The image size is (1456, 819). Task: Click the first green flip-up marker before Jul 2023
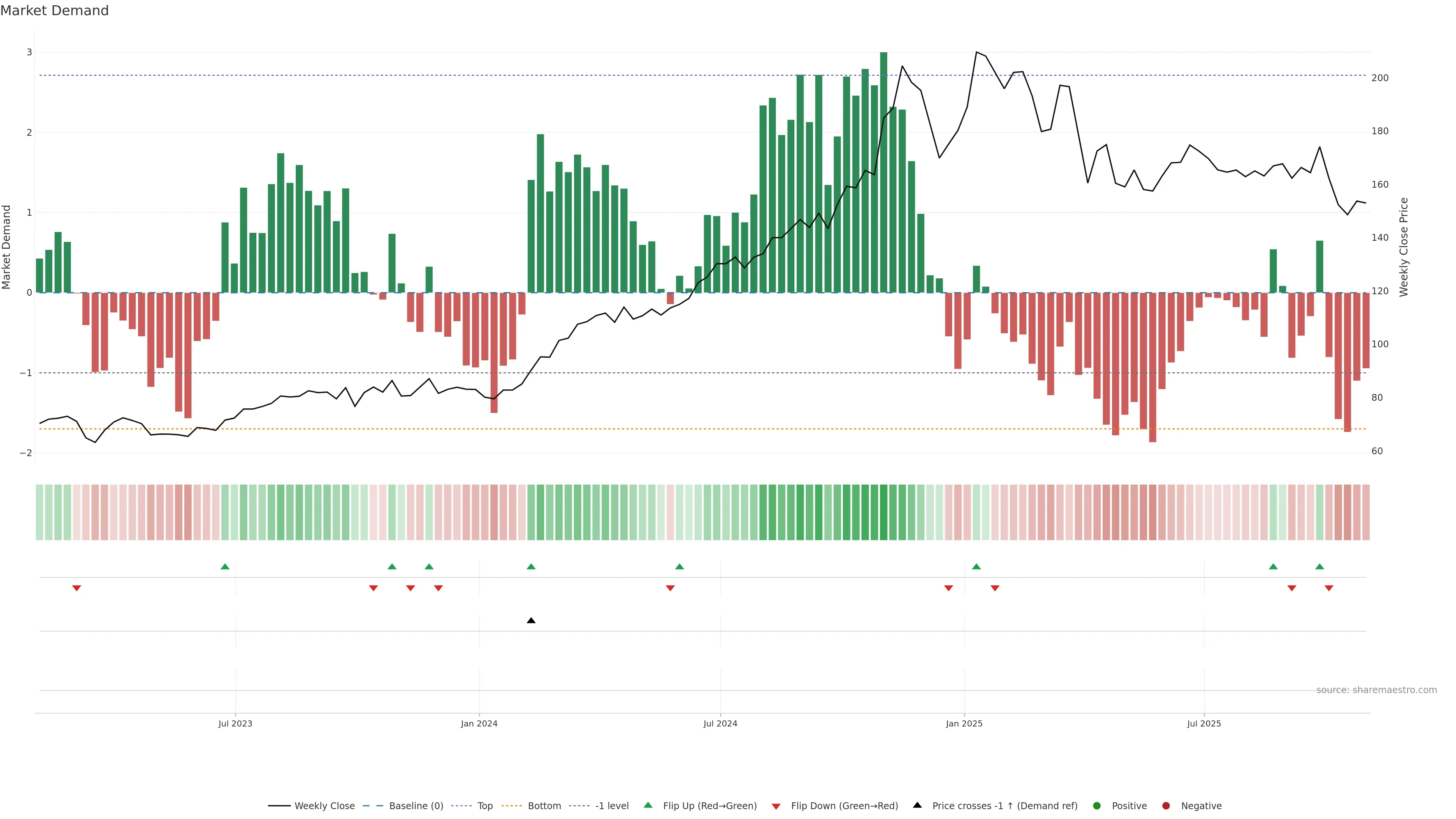click(x=225, y=566)
